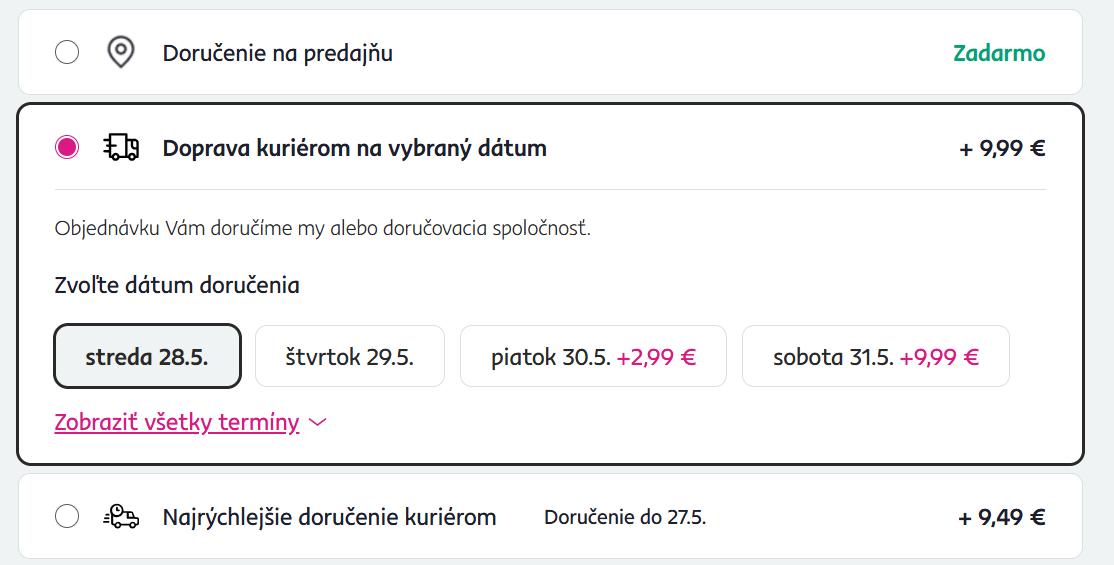Select the Doručenie na predajňu radio button
Image resolution: width=1114 pixels, height=565 pixels.
pos(67,53)
